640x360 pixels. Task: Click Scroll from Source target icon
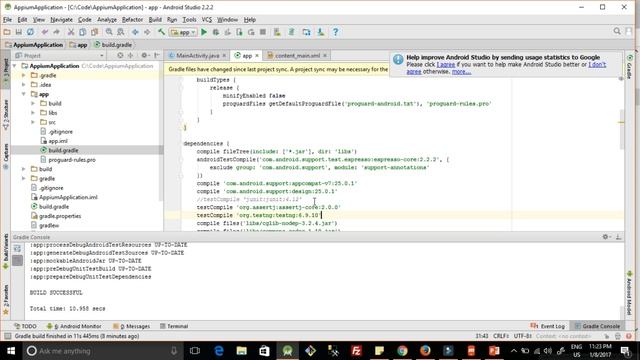tap(120, 55)
